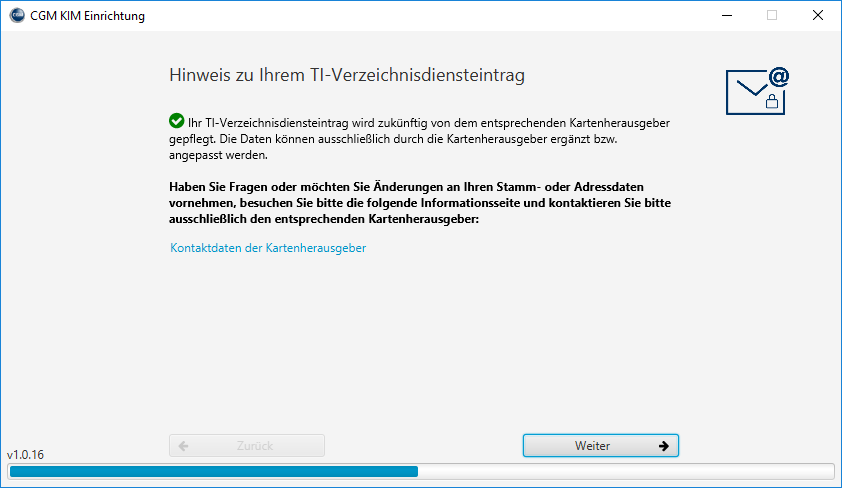Click the version label v1.0.16
Viewport: 842px width, 488px height.
25,454
